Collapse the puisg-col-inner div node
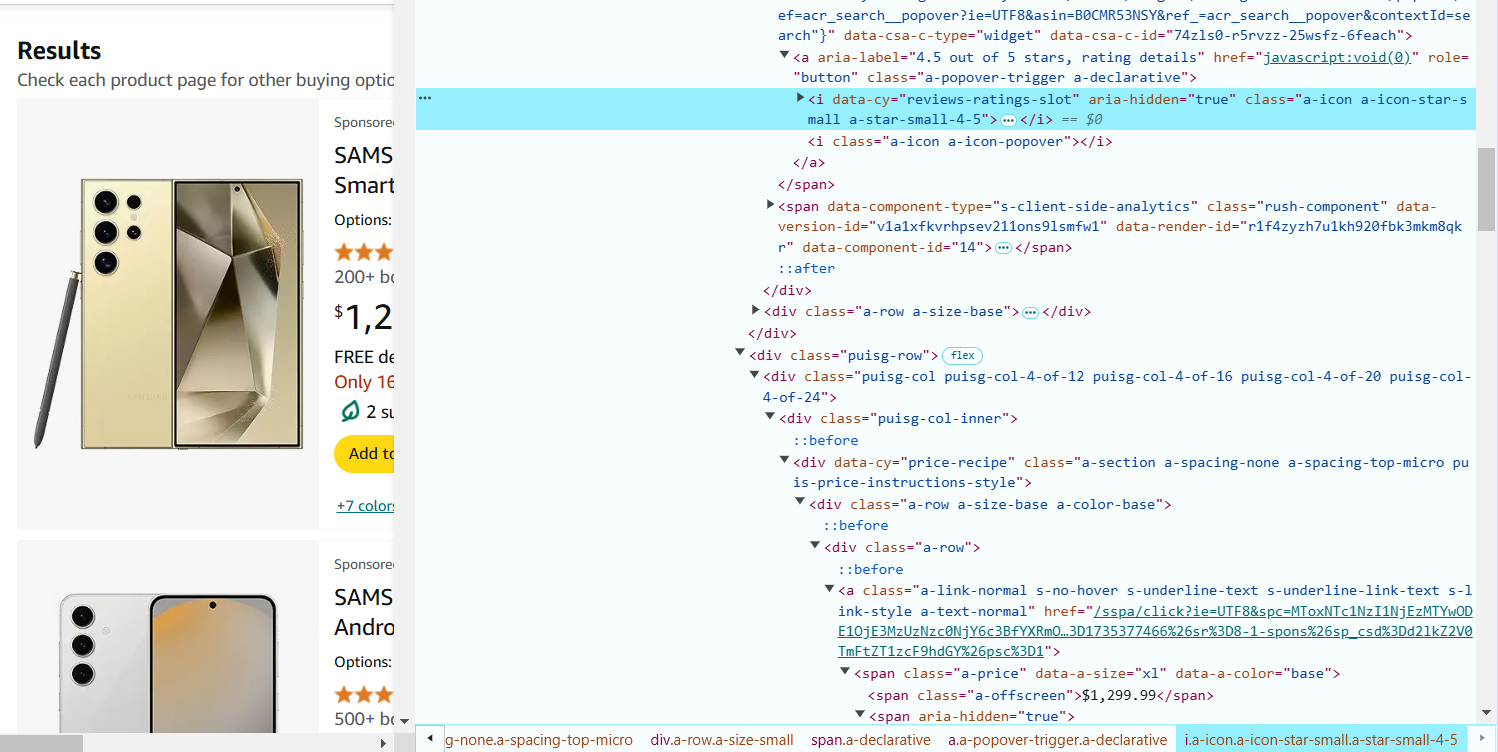 click(x=771, y=417)
